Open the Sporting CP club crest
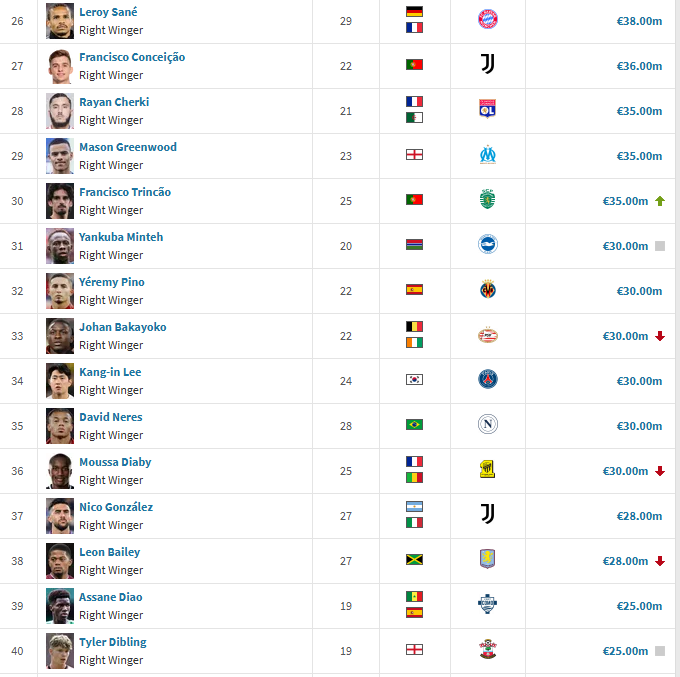Image resolution: width=680 pixels, height=677 pixels. (x=487, y=199)
